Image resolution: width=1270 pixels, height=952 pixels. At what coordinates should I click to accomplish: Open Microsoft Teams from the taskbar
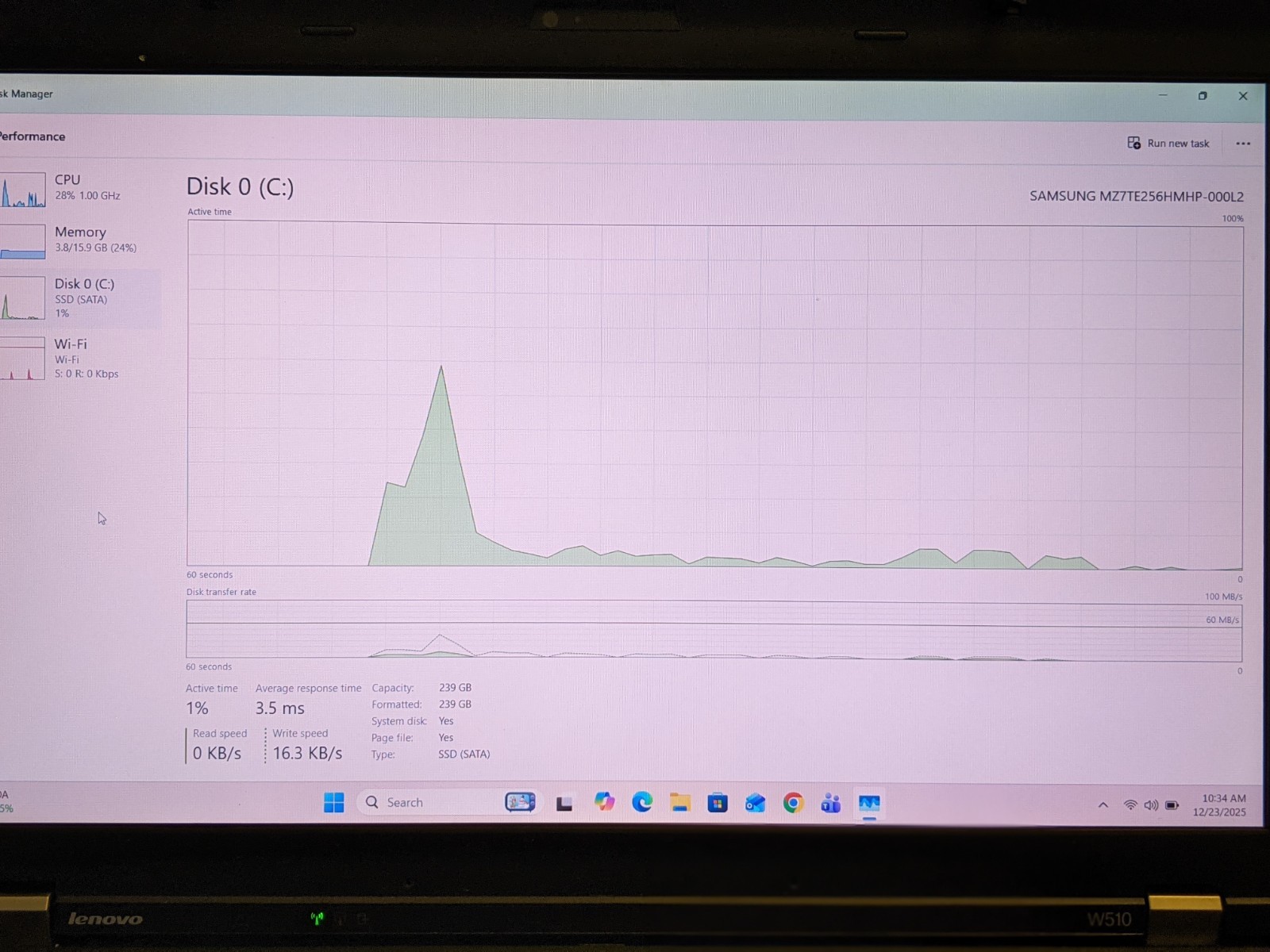point(831,804)
